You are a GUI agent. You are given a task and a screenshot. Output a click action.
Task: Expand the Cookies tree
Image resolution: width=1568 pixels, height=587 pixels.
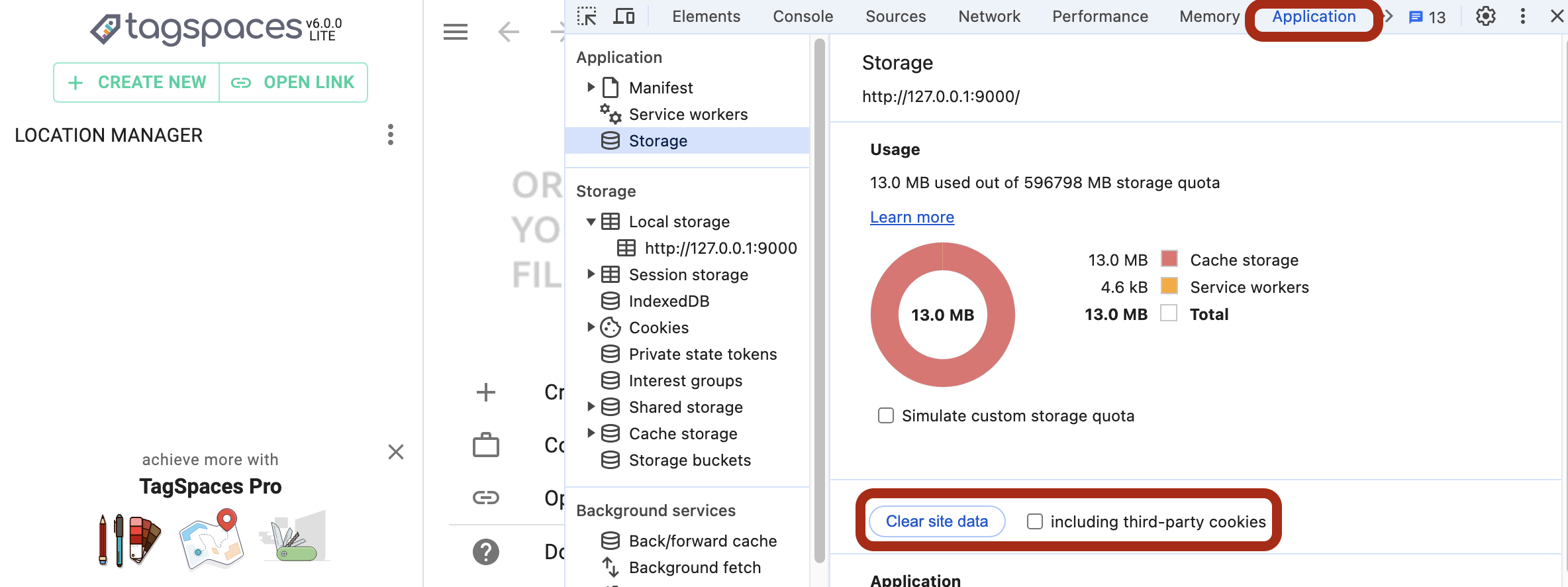point(591,327)
